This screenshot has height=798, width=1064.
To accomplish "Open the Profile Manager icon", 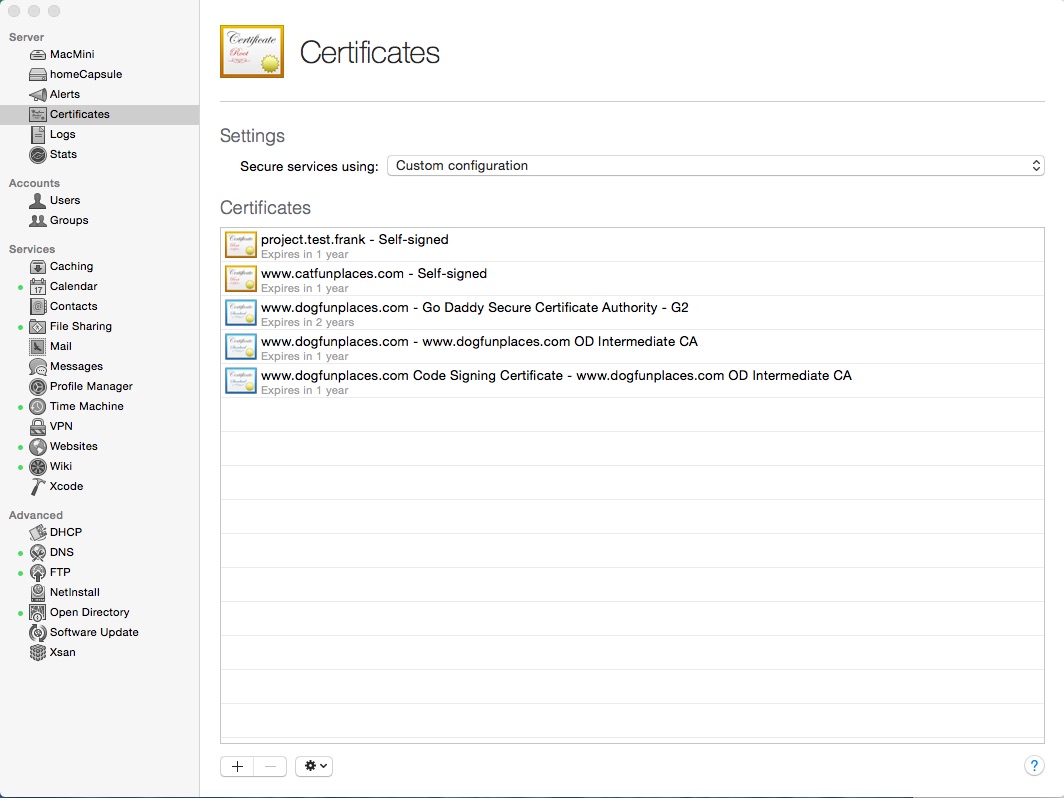I will (38, 386).
